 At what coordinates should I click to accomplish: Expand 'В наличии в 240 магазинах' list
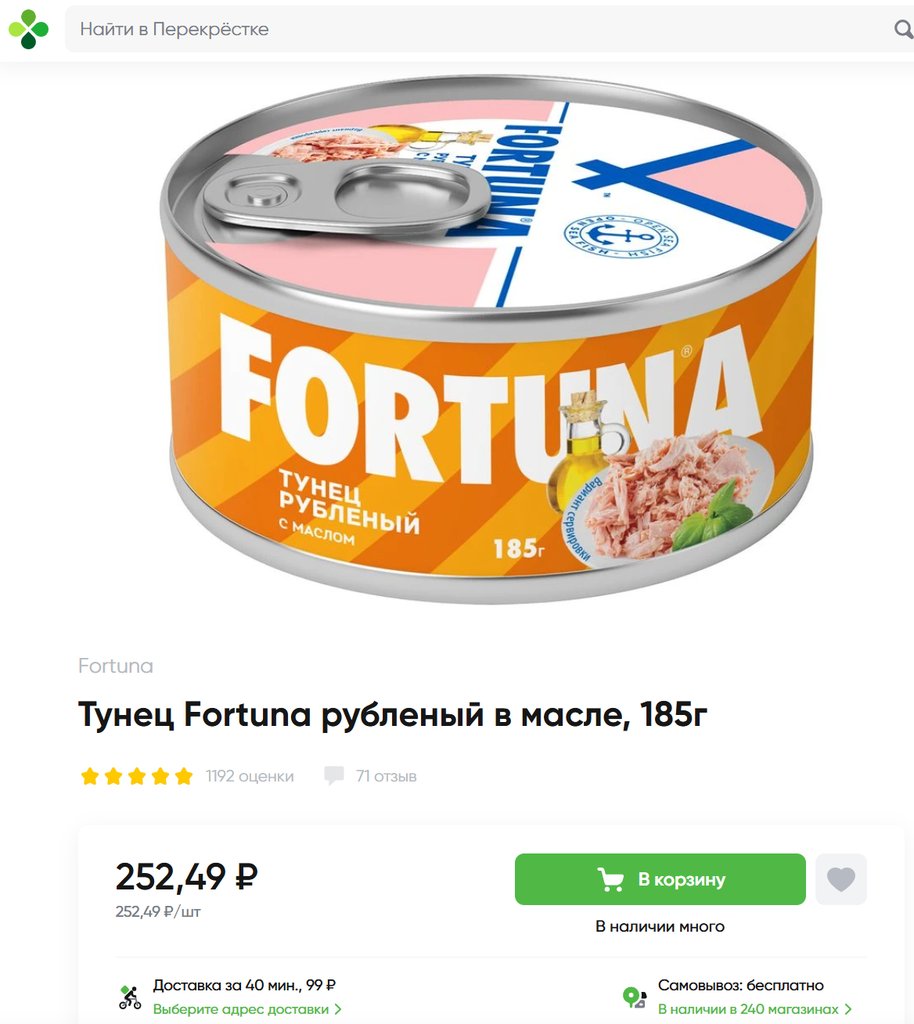coord(754,1009)
